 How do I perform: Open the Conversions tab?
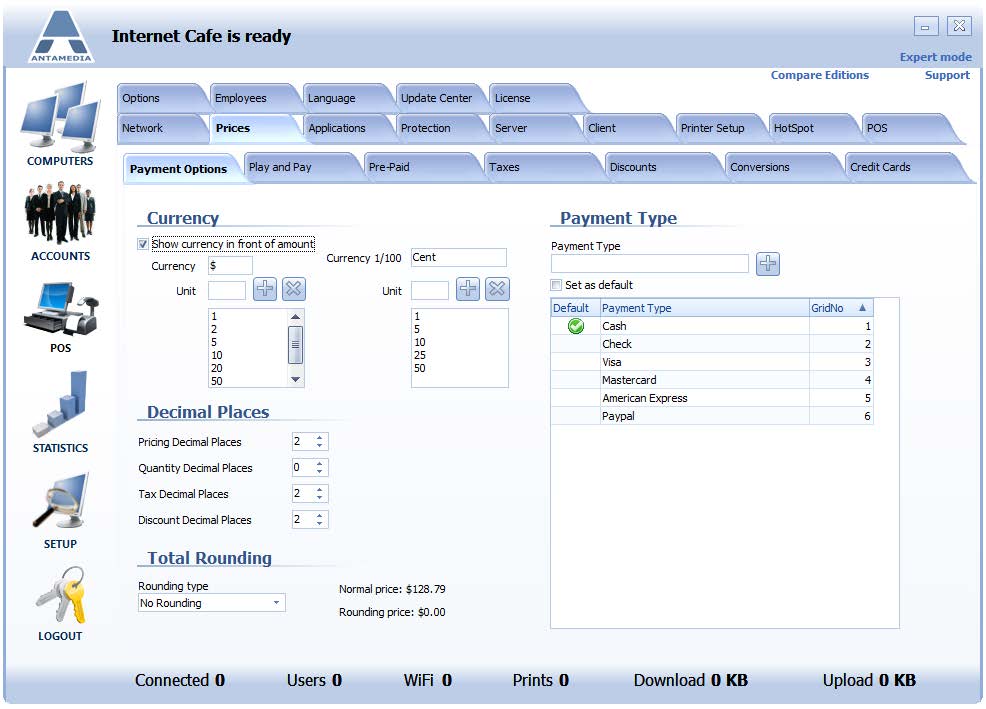[778, 167]
